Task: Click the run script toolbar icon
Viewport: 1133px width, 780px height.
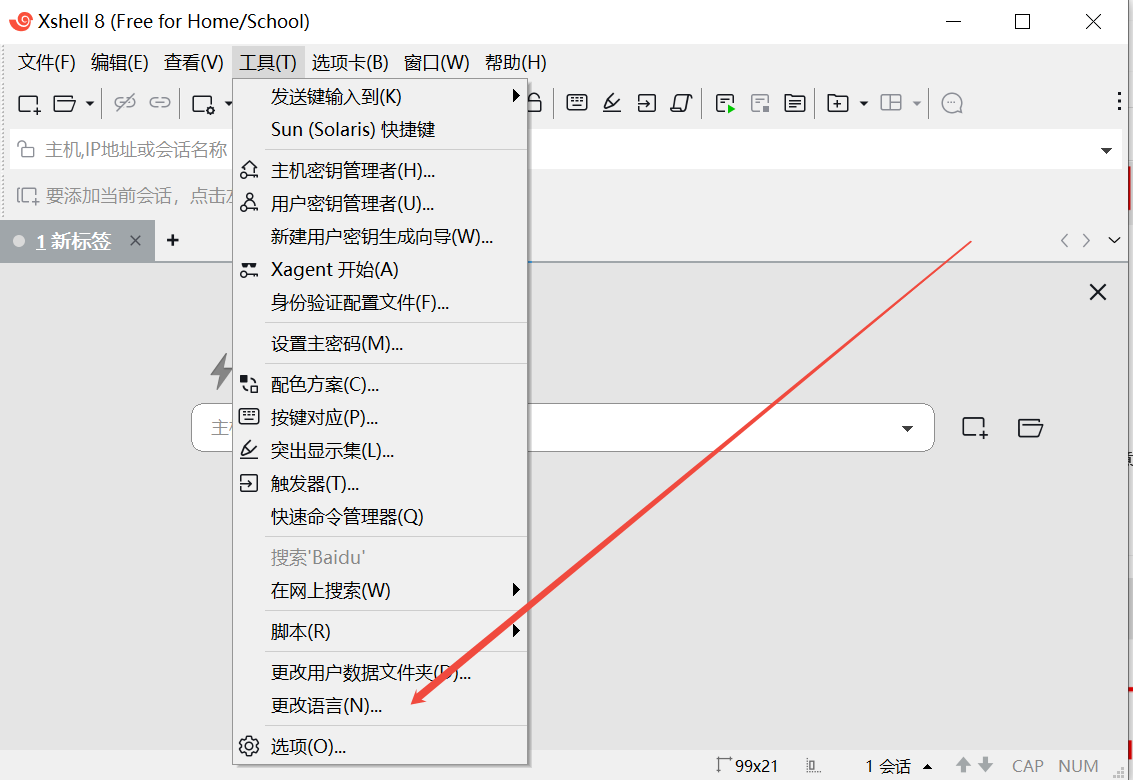Action: (x=725, y=103)
